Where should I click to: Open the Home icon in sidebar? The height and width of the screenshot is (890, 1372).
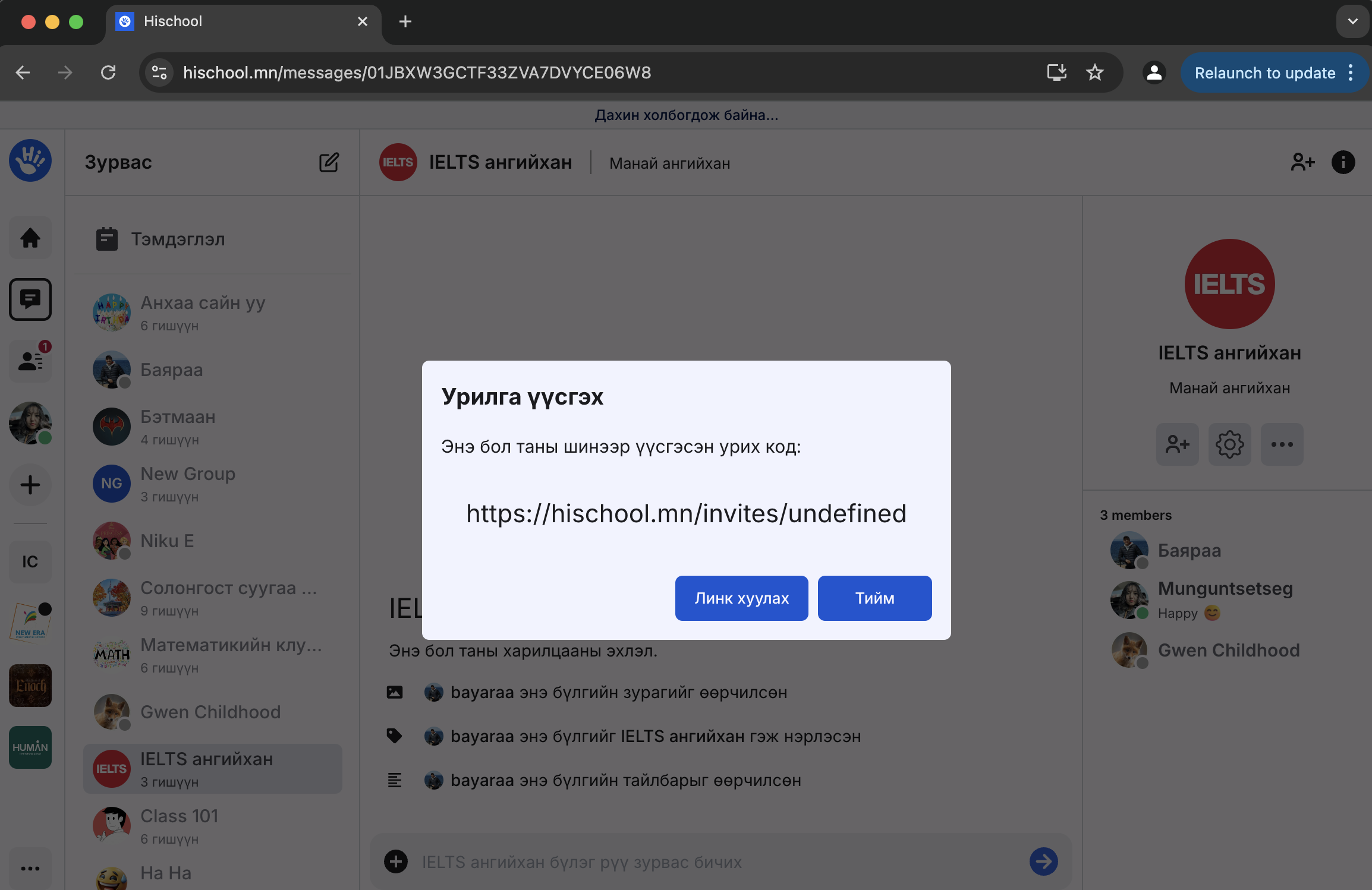tap(30, 238)
